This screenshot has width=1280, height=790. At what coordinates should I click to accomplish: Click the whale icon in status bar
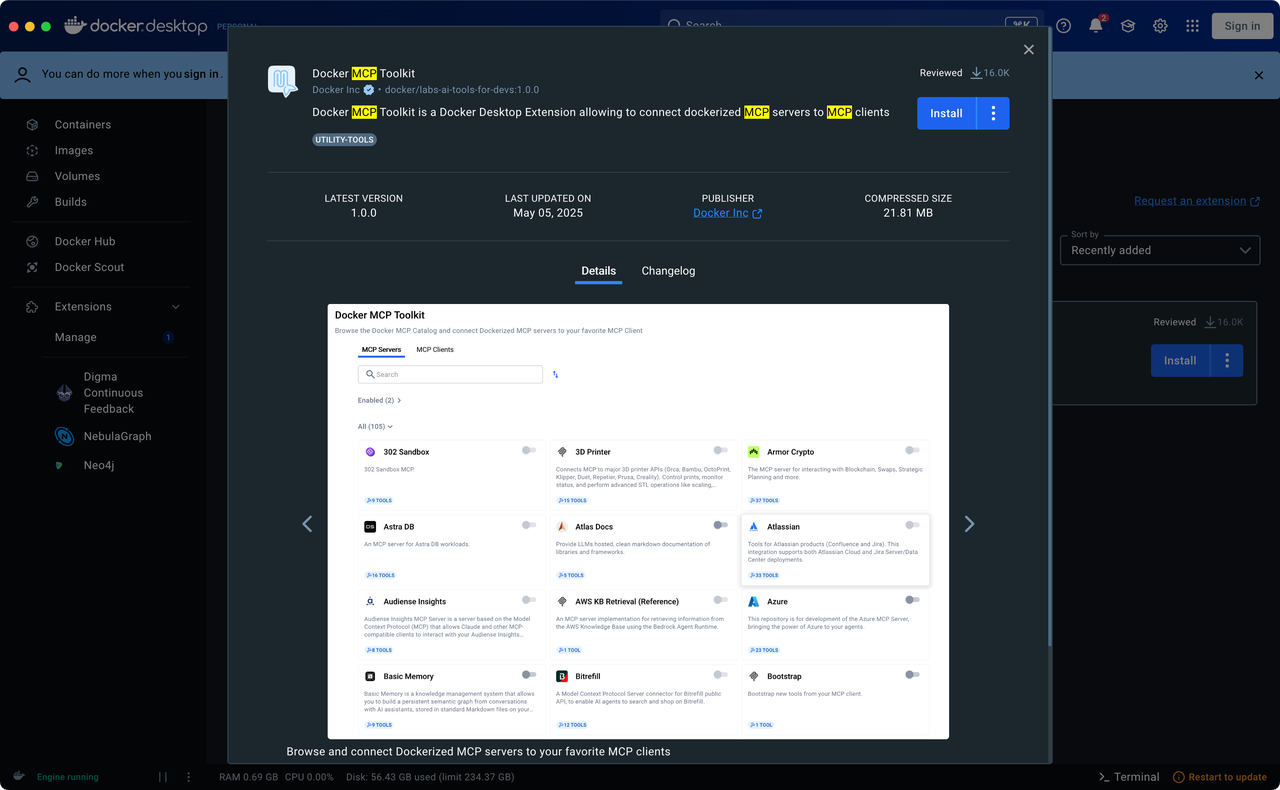(19, 776)
